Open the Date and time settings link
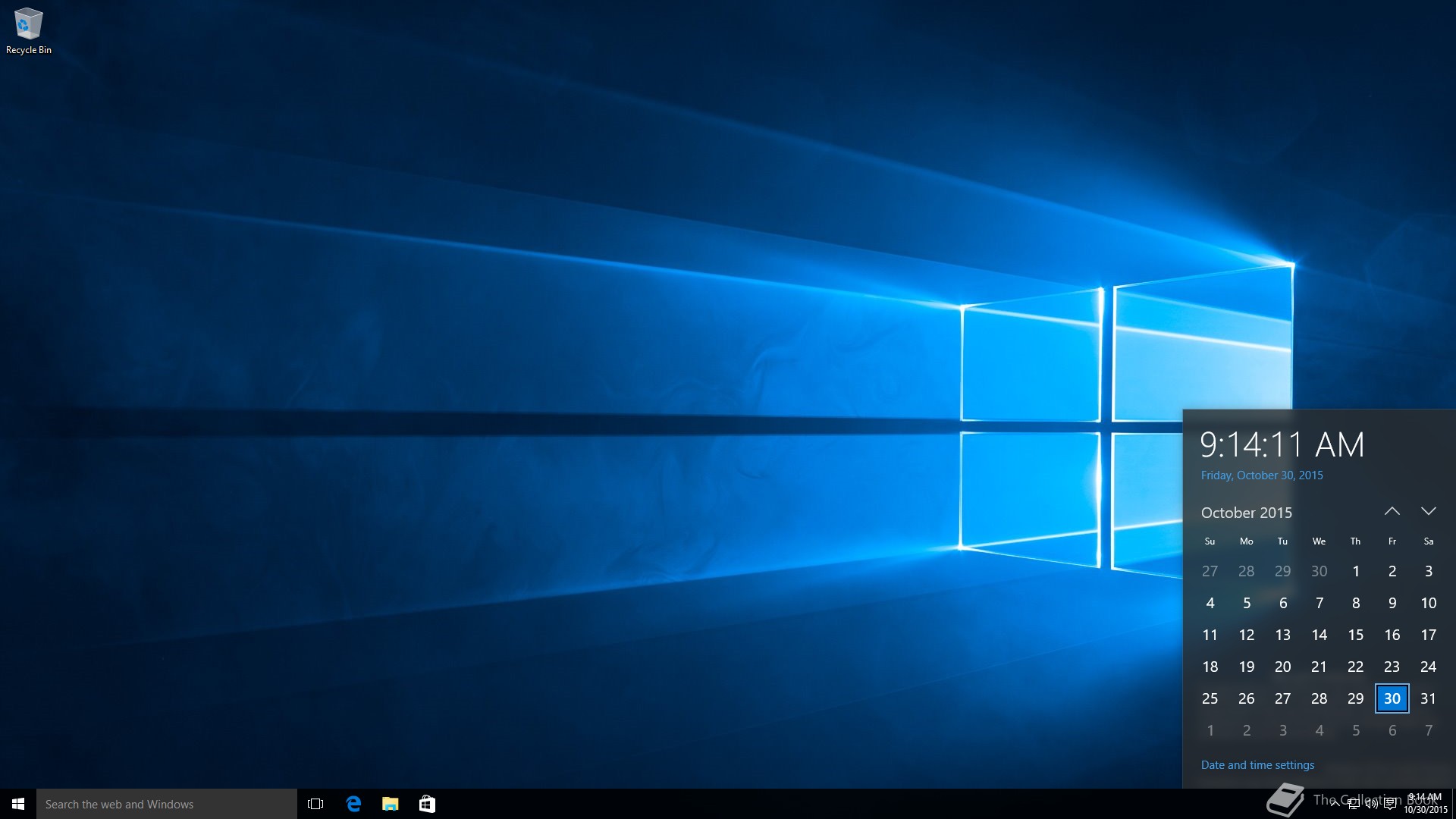 [x=1258, y=765]
